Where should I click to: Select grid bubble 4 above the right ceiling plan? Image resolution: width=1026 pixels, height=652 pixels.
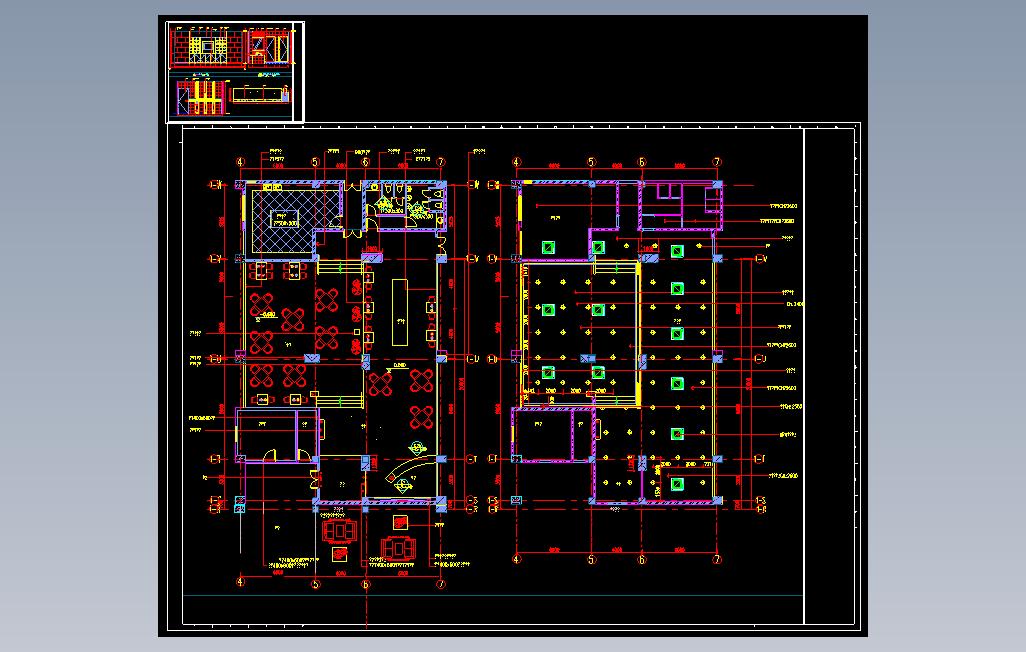(x=517, y=162)
